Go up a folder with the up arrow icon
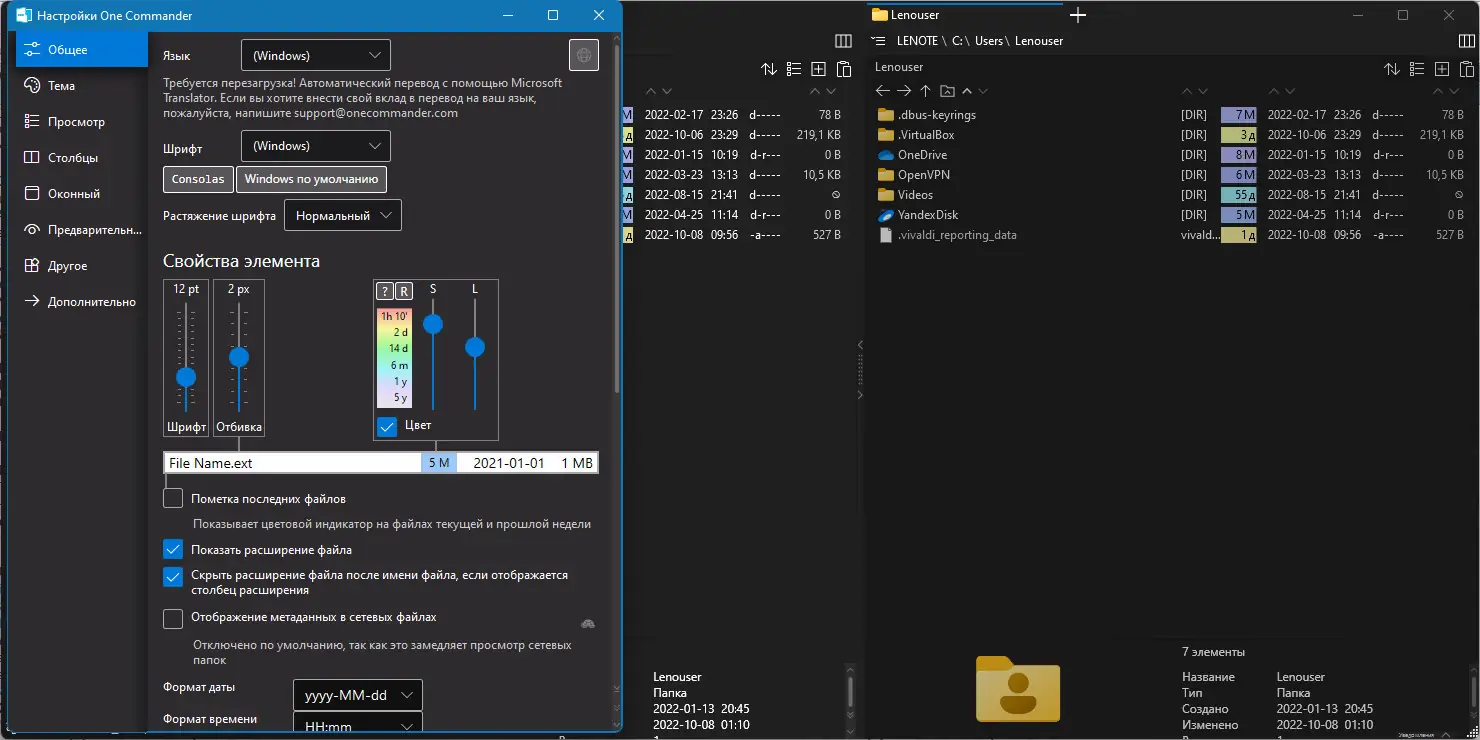This screenshot has width=1480, height=740. coord(925,90)
